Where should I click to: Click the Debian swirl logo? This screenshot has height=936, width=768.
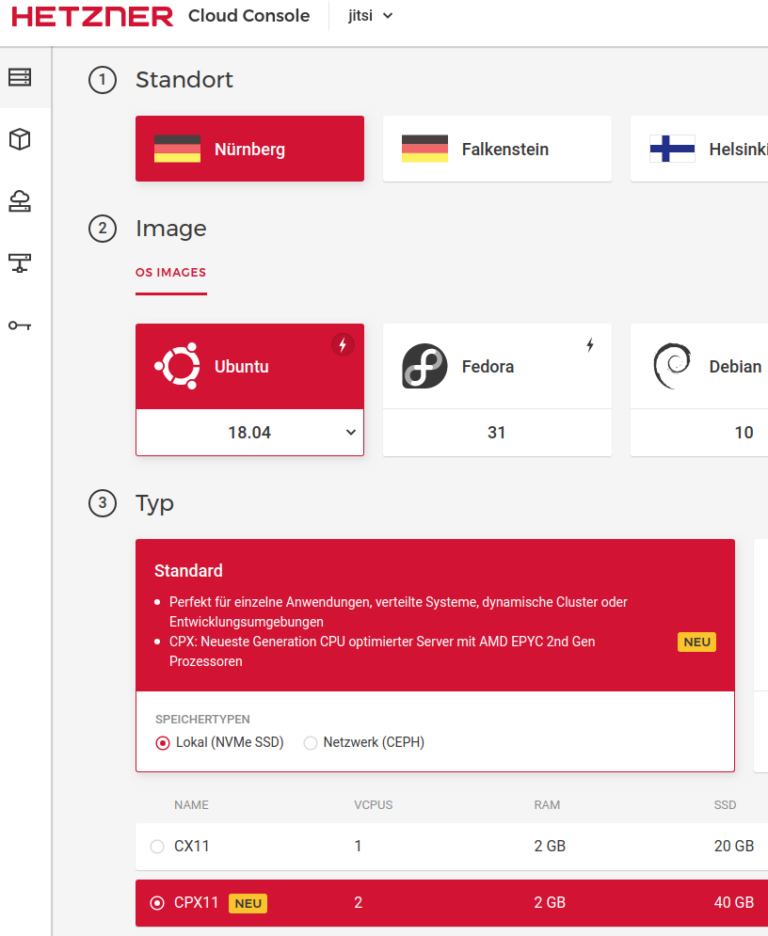pyautogui.click(x=672, y=366)
